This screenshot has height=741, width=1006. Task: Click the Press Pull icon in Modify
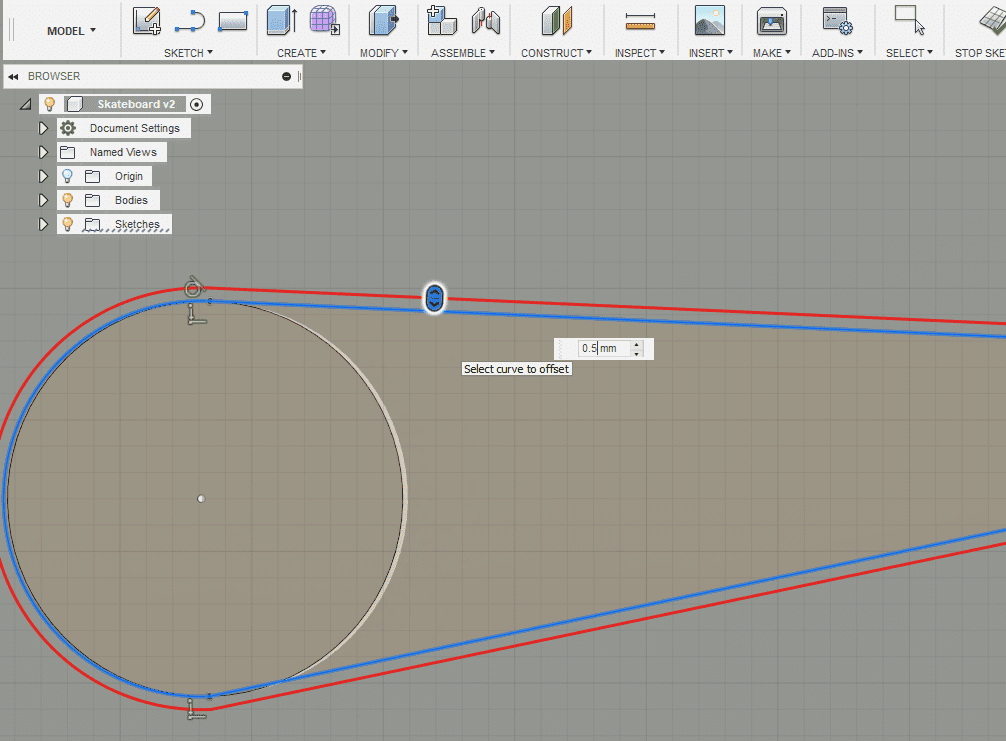384,21
